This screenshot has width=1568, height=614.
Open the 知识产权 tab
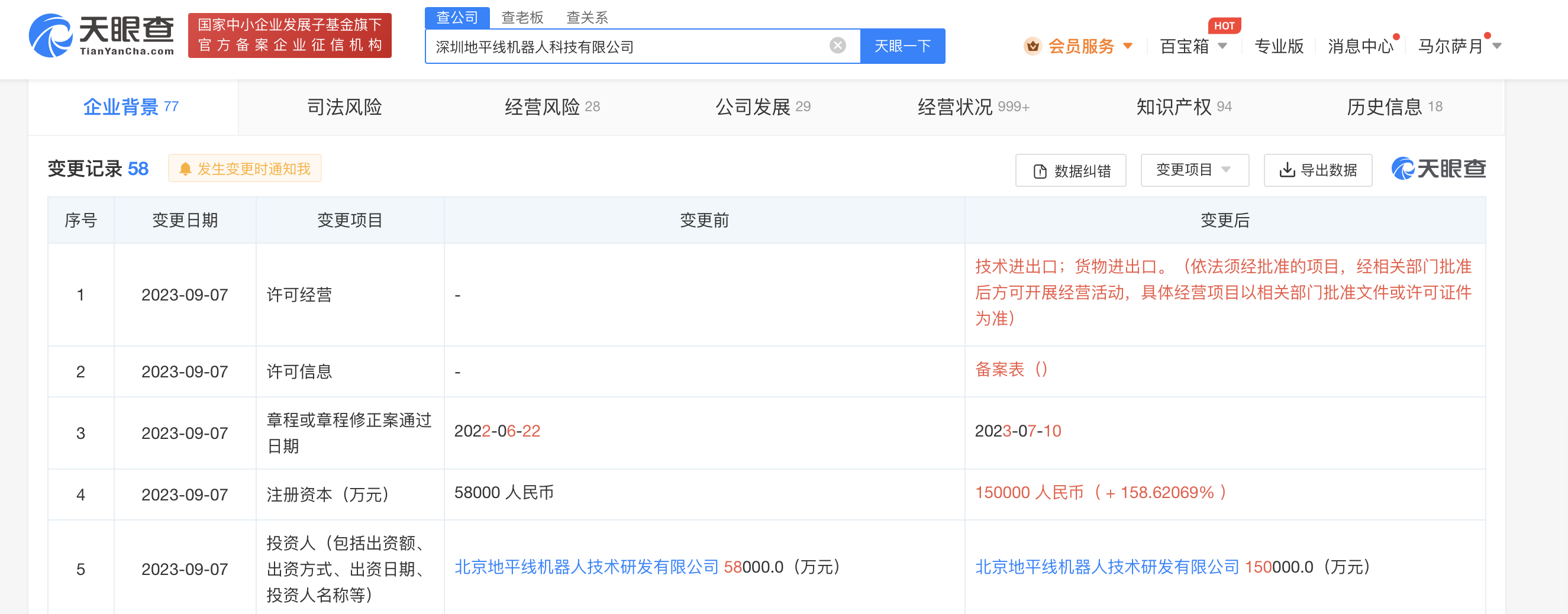pyautogui.click(x=1183, y=107)
